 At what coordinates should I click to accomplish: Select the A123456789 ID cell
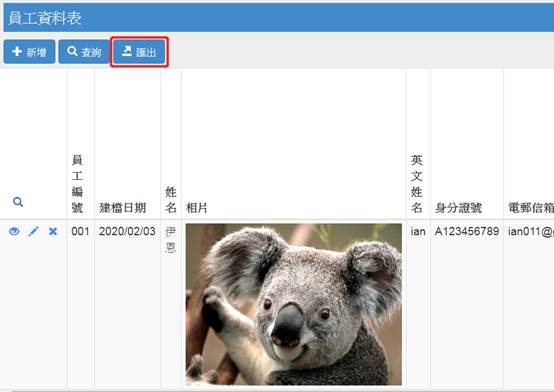tap(467, 232)
